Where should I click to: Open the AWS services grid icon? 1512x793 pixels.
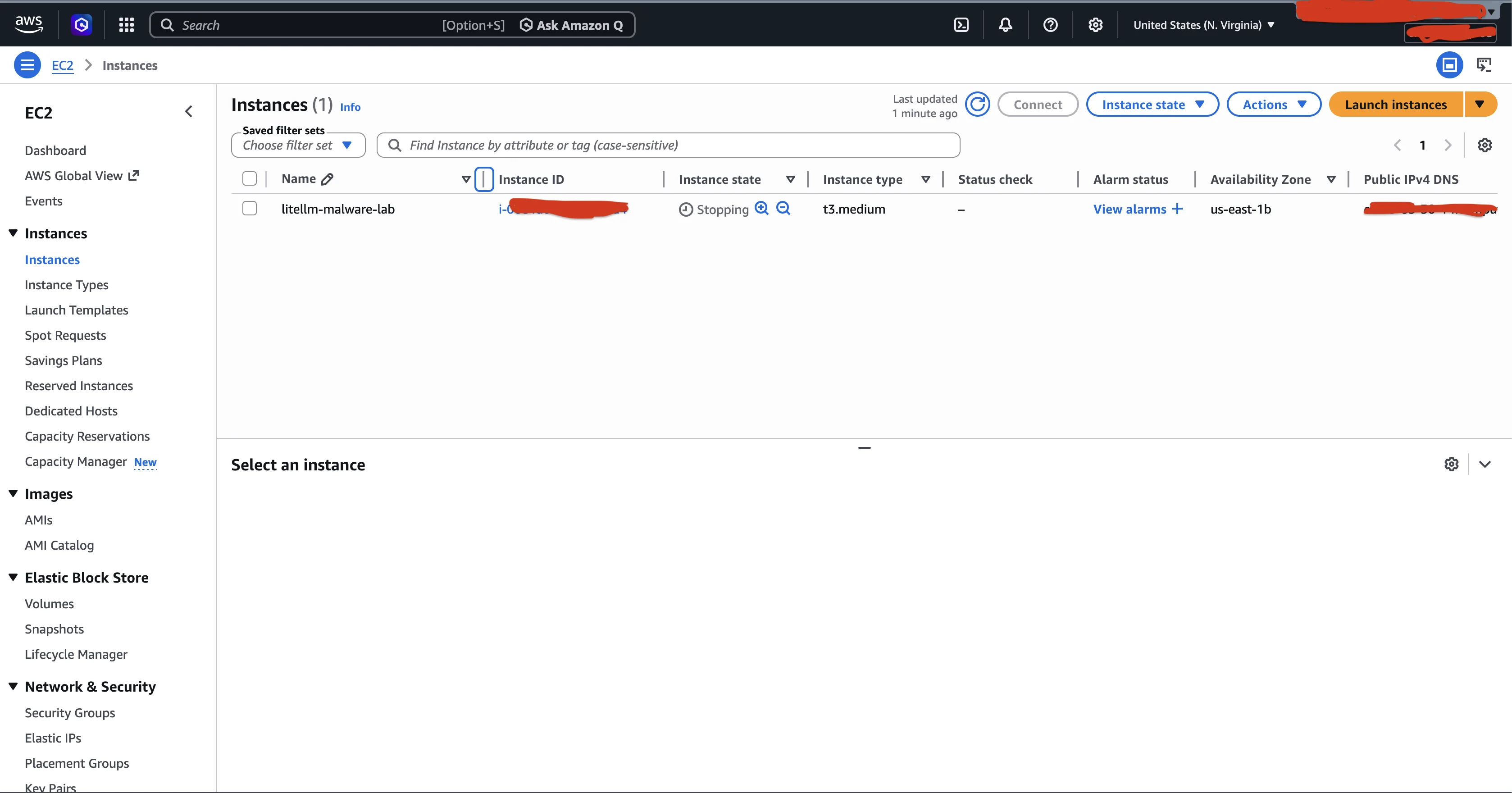click(126, 25)
